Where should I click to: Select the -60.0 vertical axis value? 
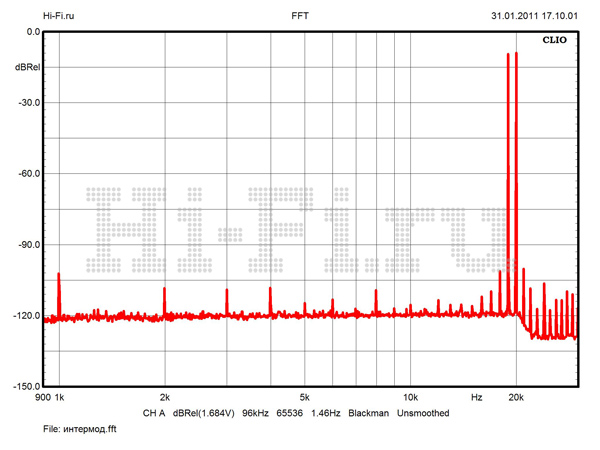tap(27, 174)
